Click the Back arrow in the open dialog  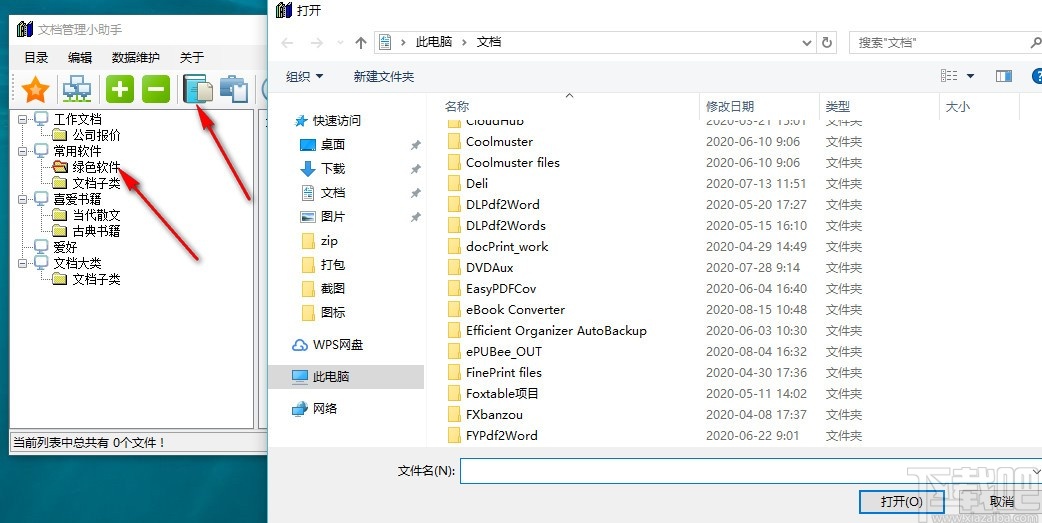point(287,43)
